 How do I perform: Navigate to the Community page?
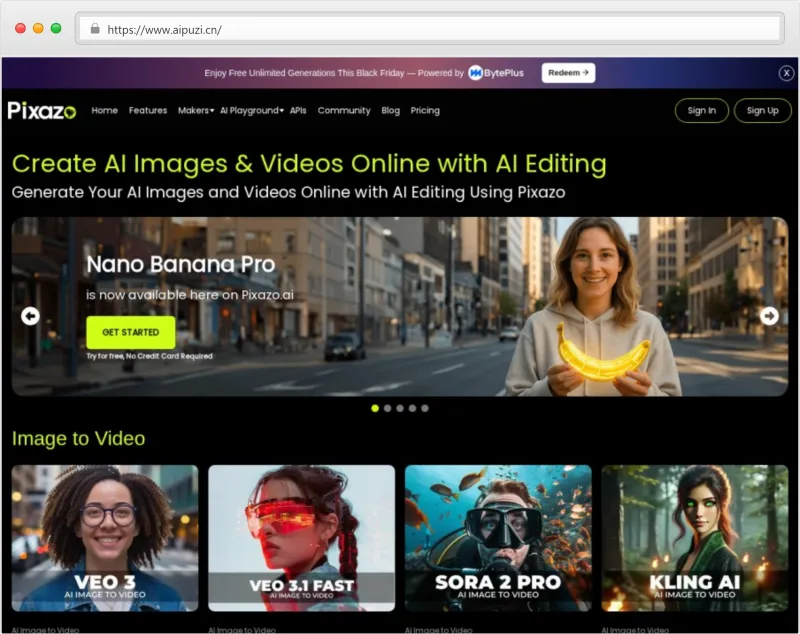(x=344, y=111)
